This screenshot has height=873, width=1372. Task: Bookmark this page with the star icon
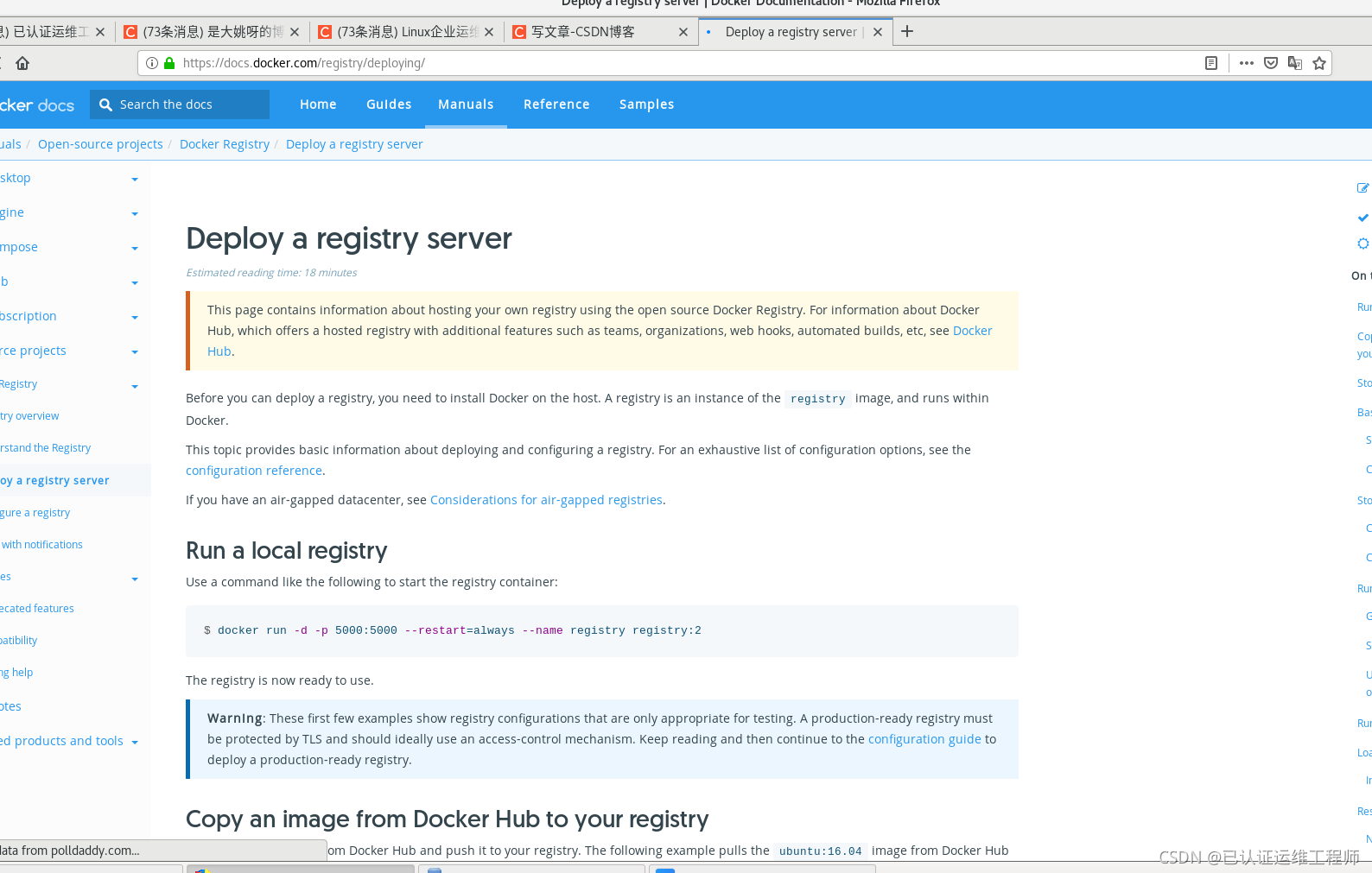tap(1319, 63)
